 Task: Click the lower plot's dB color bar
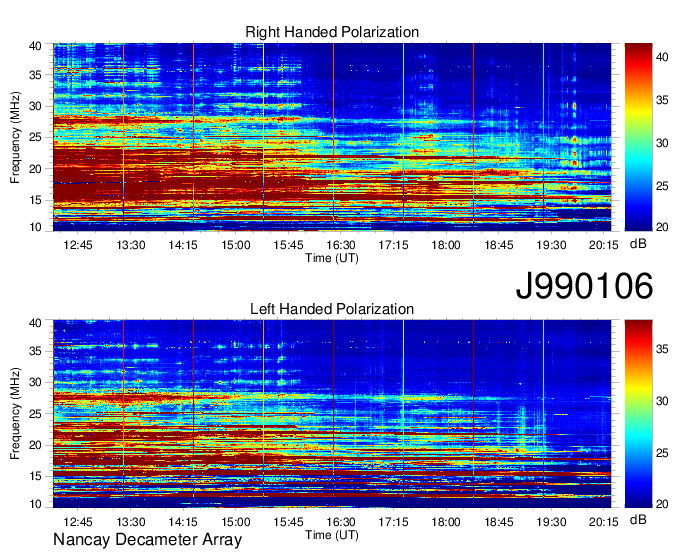(638, 414)
